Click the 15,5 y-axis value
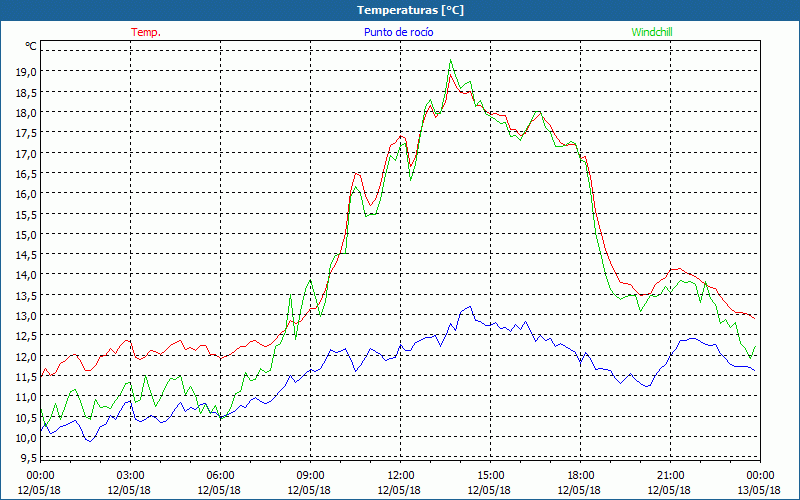Image resolution: width=800 pixels, height=500 pixels. point(26,214)
